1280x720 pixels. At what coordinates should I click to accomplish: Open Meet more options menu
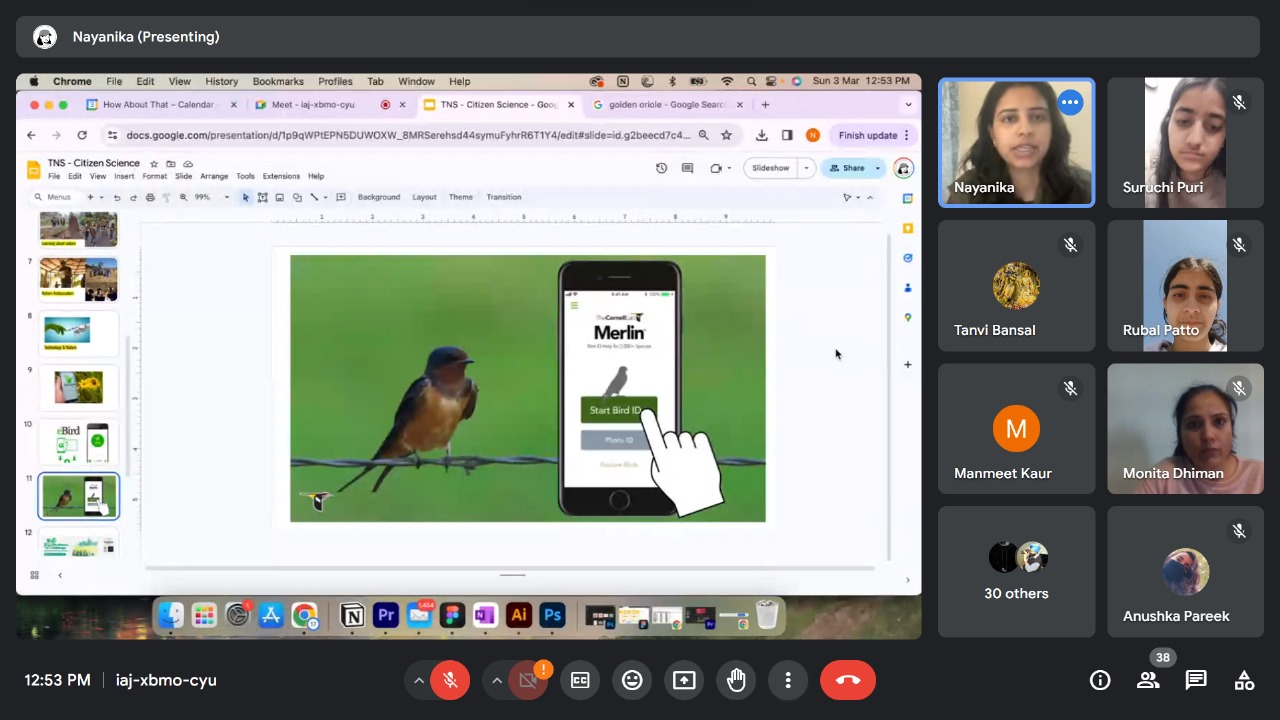[x=788, y=680]
